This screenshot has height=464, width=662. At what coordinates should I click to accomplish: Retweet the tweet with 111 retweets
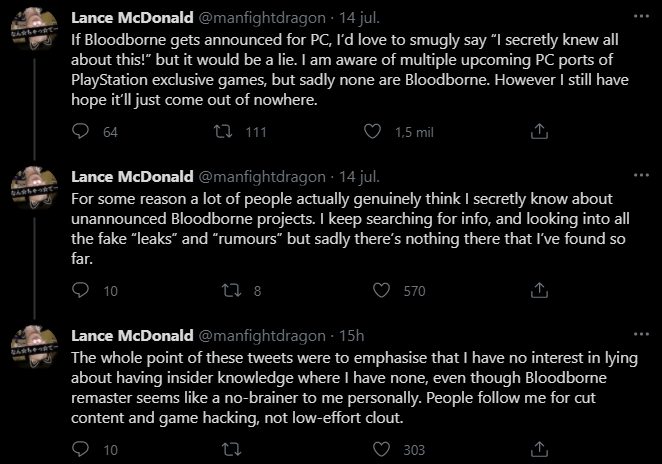223,132
